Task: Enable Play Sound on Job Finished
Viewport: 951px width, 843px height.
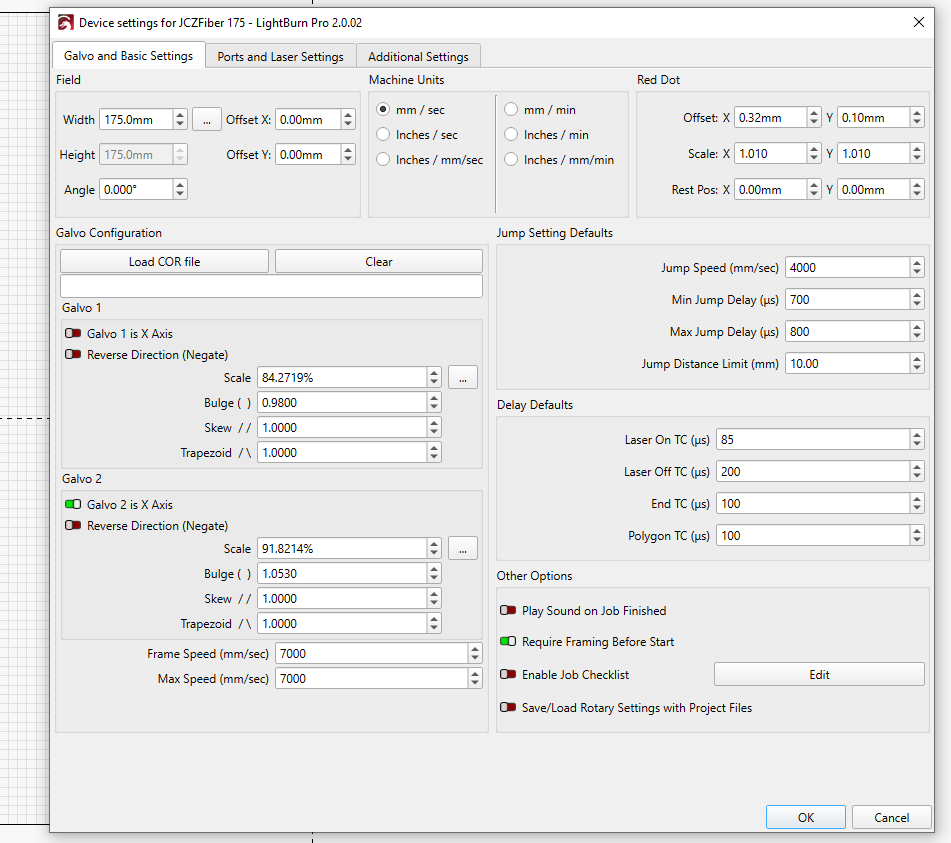Action: coord(508,611)
